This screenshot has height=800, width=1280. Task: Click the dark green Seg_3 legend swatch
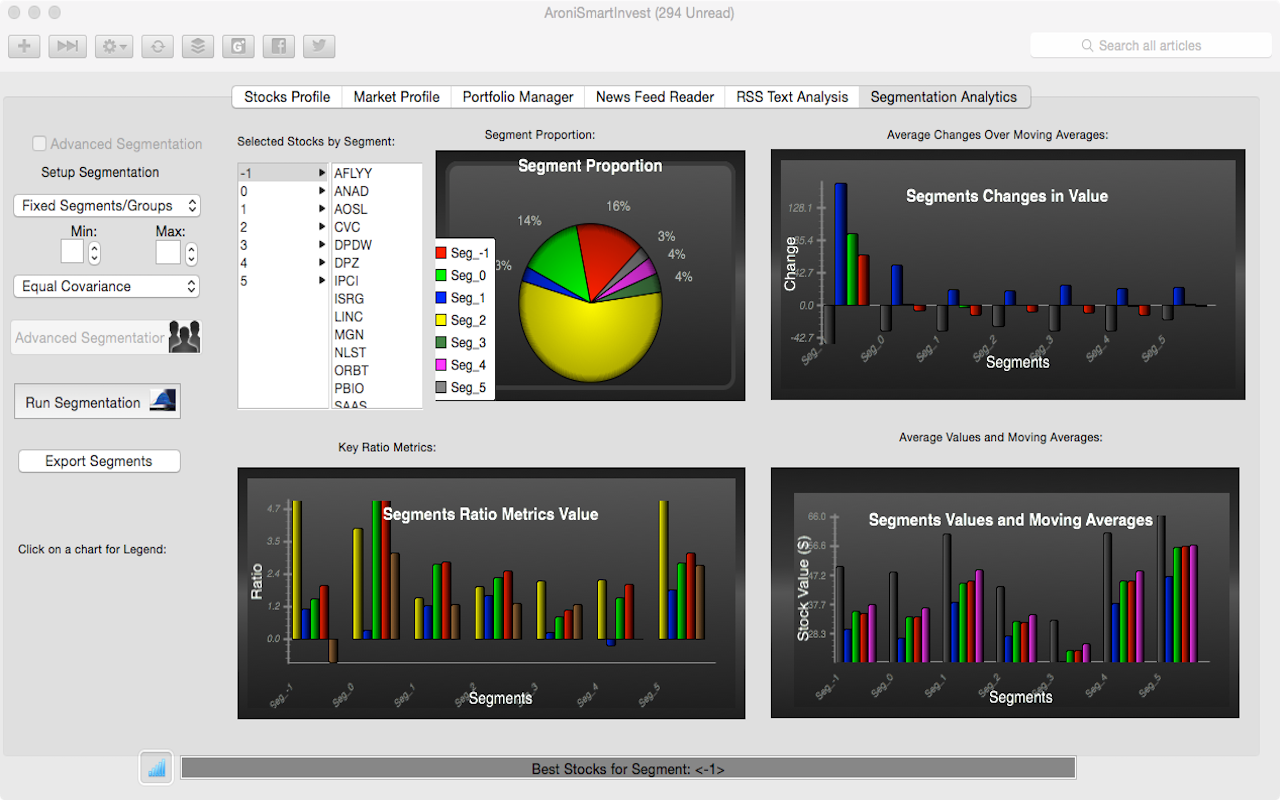pyautogui.click(x=441, y=343)
